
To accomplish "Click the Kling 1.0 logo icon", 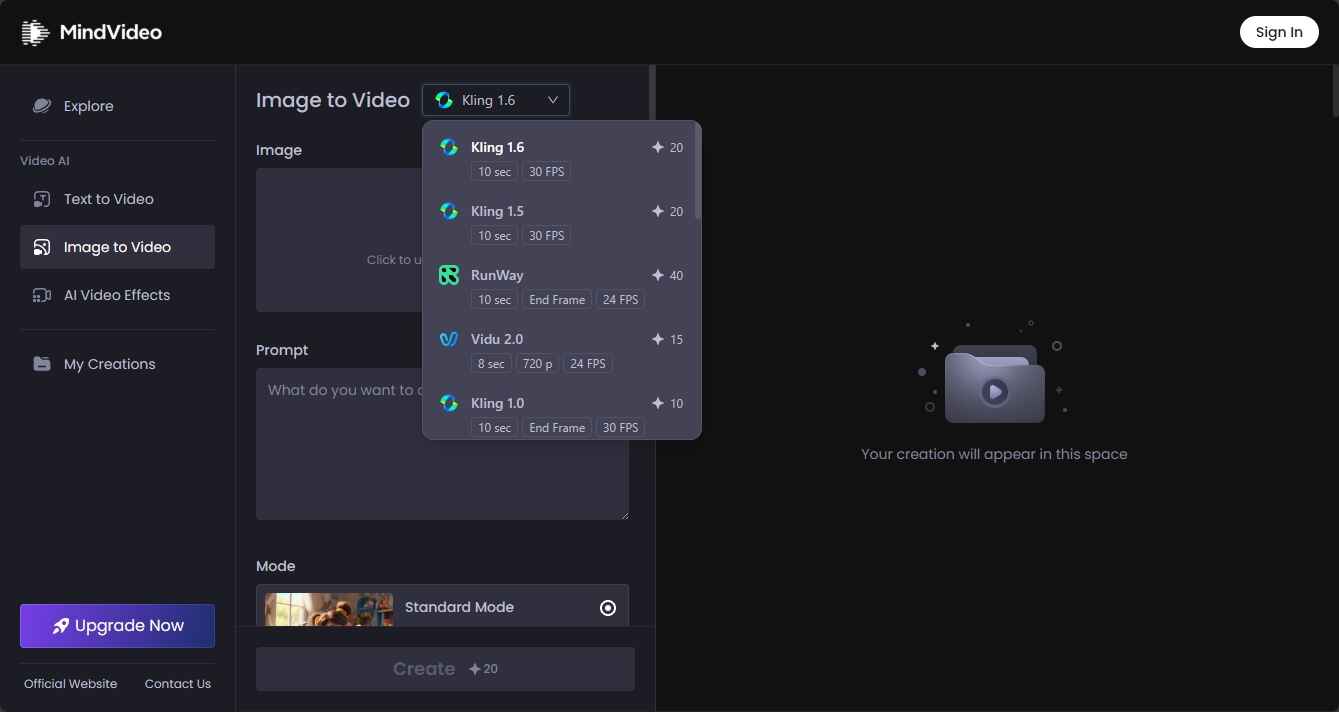I will pyautogui.click(x=449, y=403).
